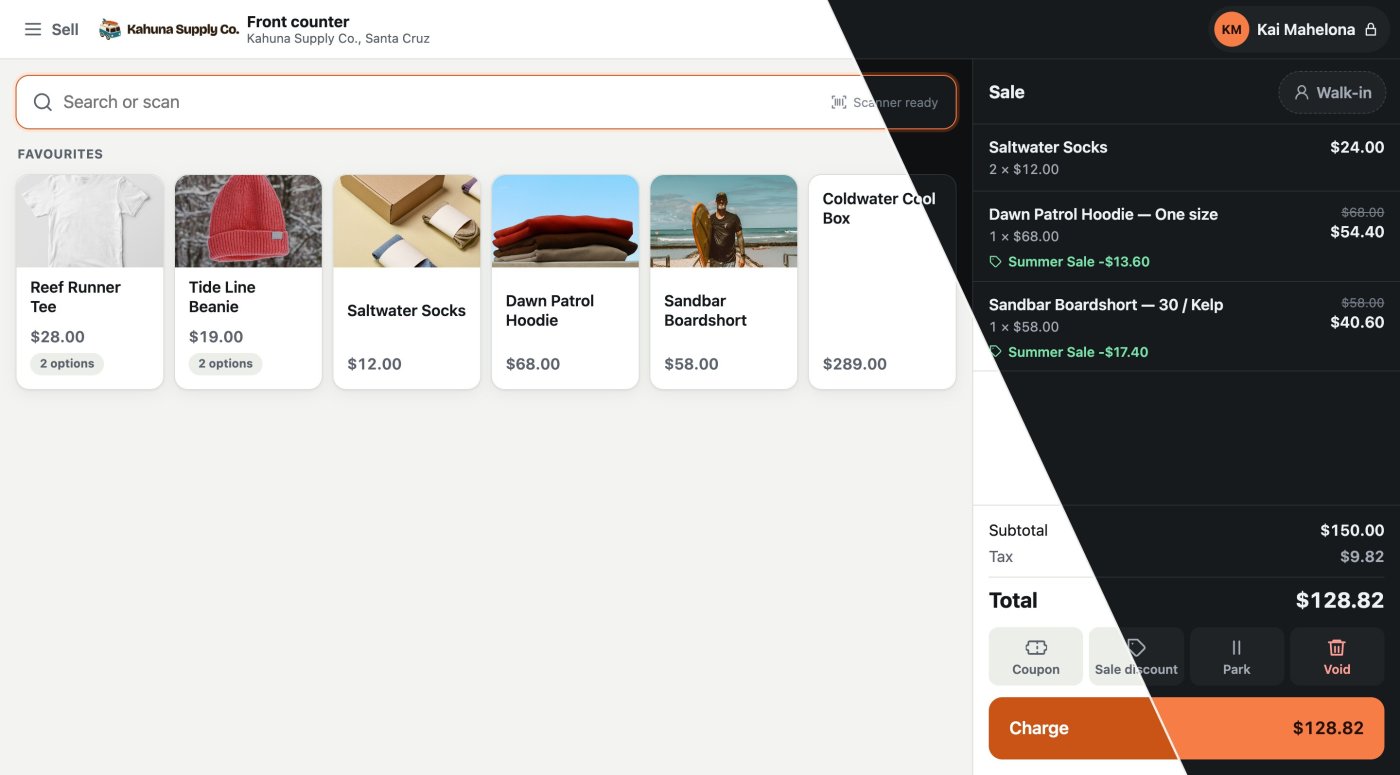Click the Tax $9.82 amount
Viewport: 1400px width, 775px height.
[x=1362, y=557]
